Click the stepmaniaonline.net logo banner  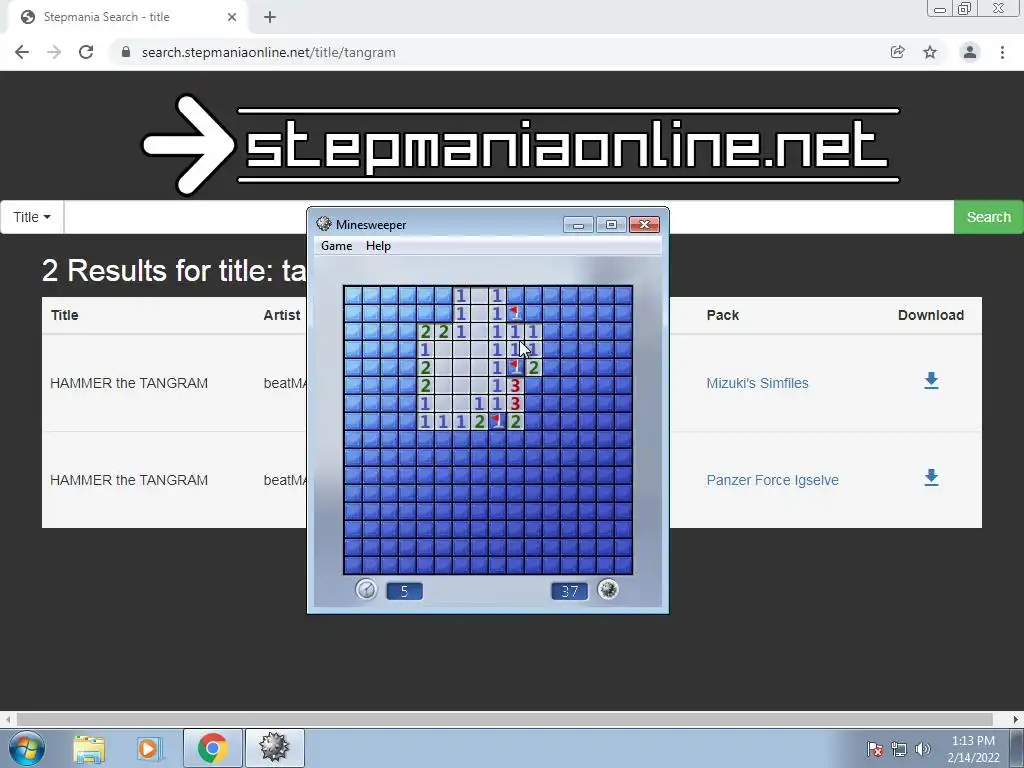(521, 144)
